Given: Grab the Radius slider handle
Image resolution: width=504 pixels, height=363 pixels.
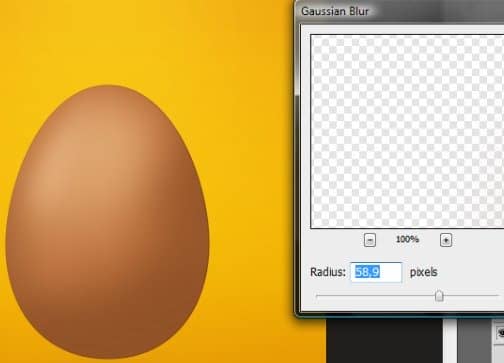Looking at the screenshot, I should click(439, 295).
